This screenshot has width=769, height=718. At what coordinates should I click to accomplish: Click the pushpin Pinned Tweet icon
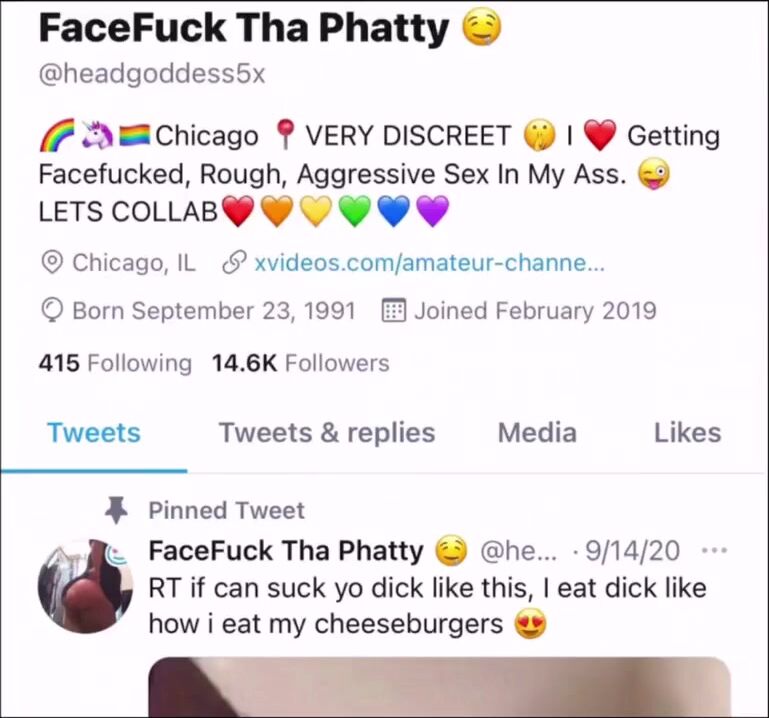tap(116, 510)
